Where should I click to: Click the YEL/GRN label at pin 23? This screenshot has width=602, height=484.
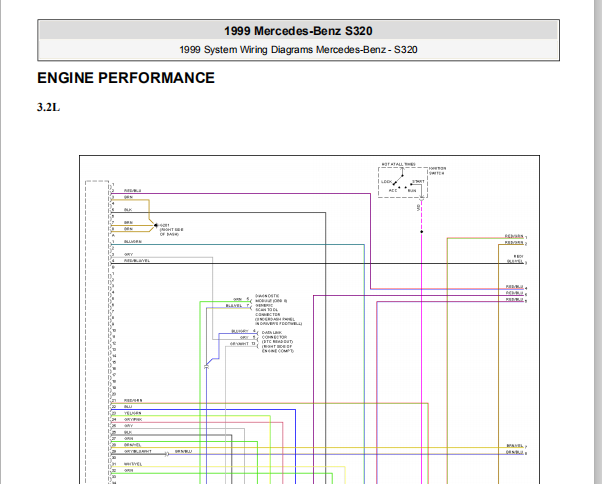tap(132, 413)
